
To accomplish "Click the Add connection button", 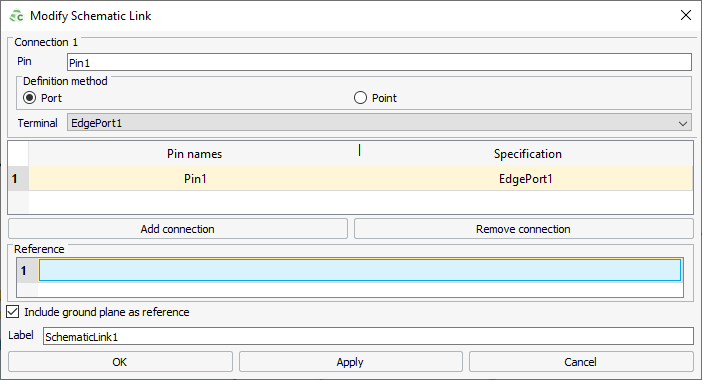I will tap(178, 229).
